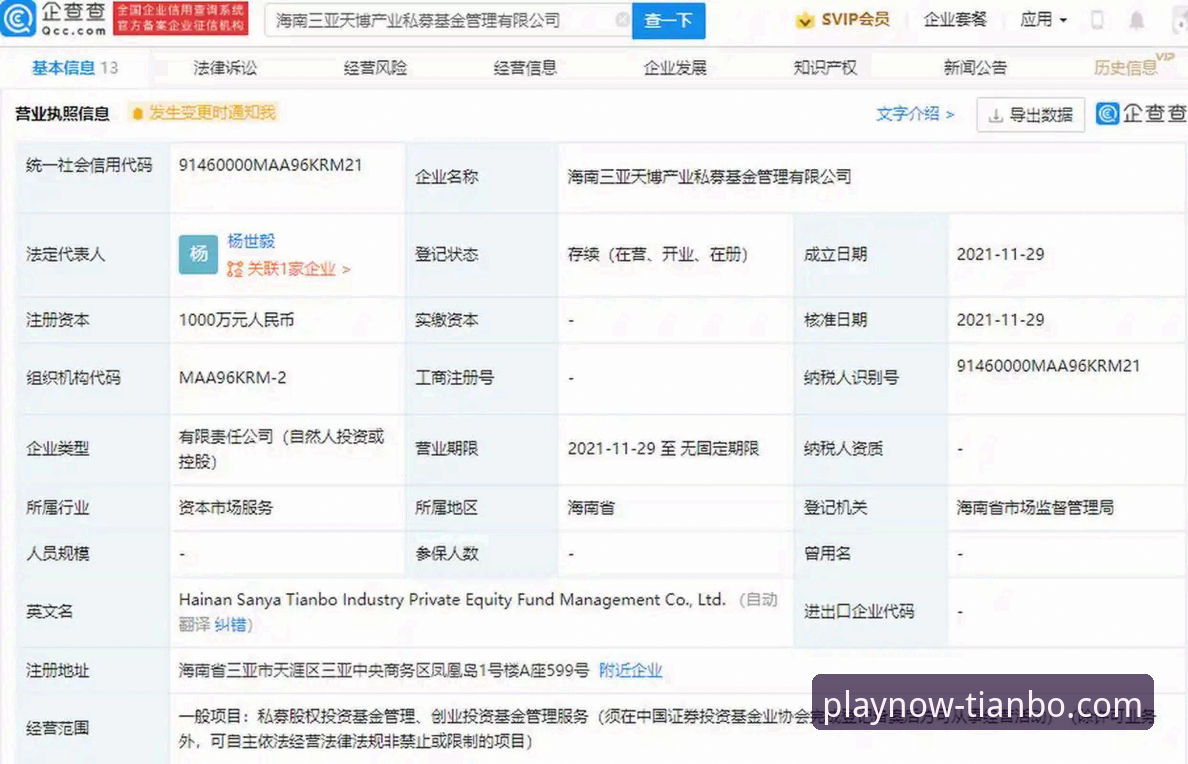This screenshot has height=764, width=1188.
Task: Click 纠错 correction link
Action: click(x=230, y=625)
